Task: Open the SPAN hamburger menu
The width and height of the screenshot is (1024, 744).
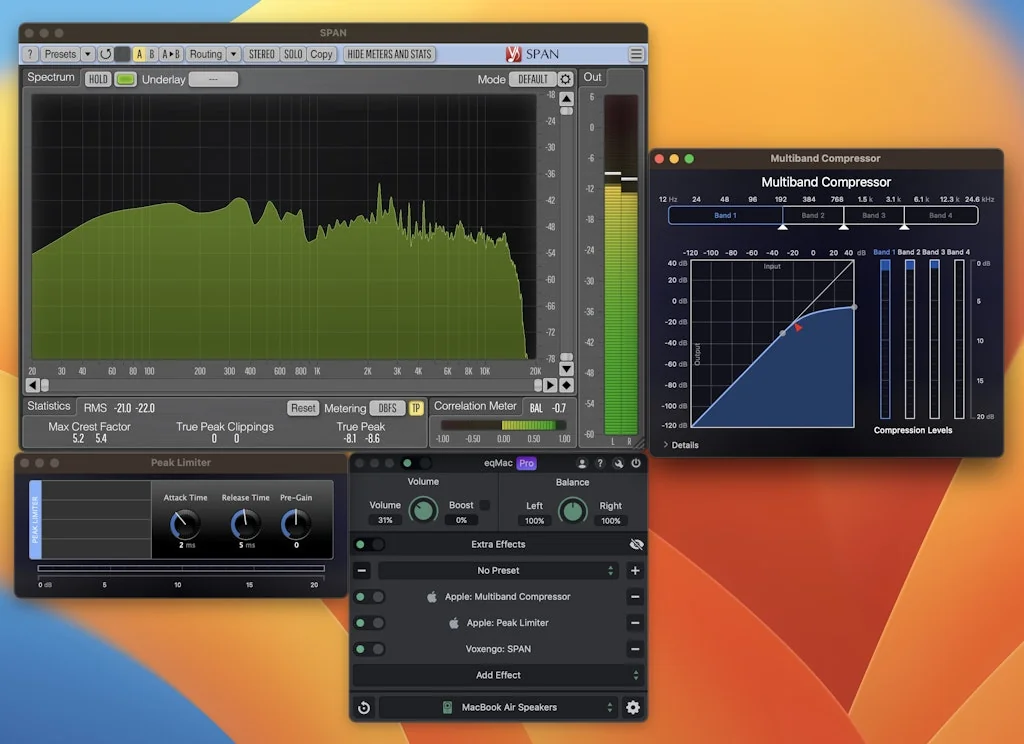Action: coord(636,54)
